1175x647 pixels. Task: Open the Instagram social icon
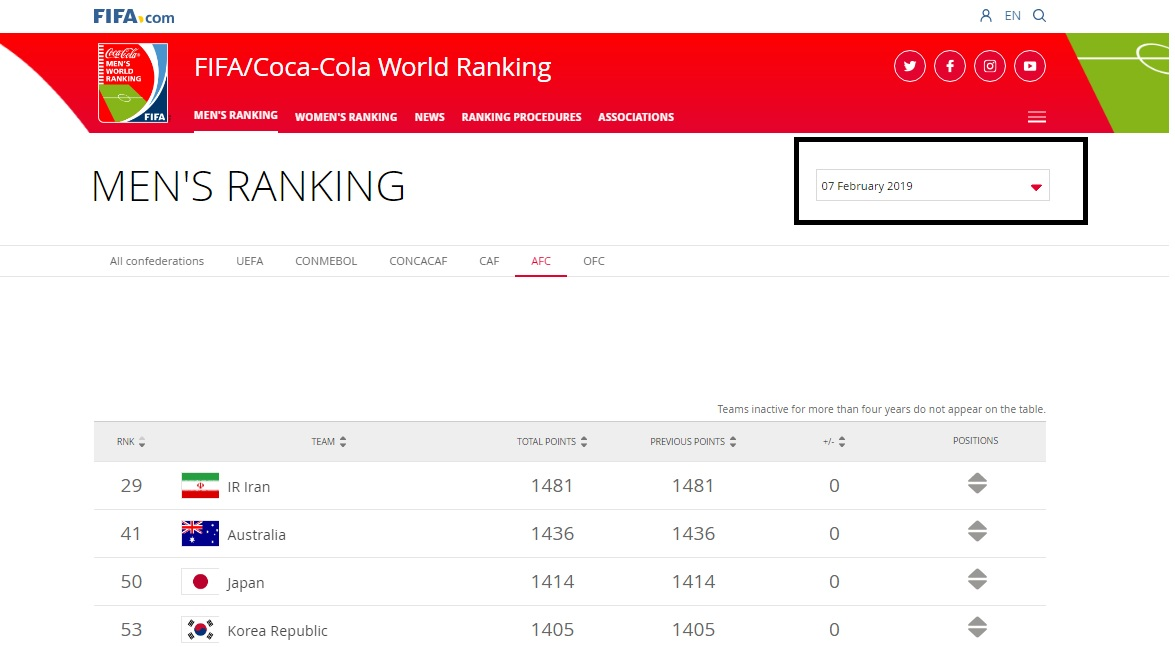989,67
